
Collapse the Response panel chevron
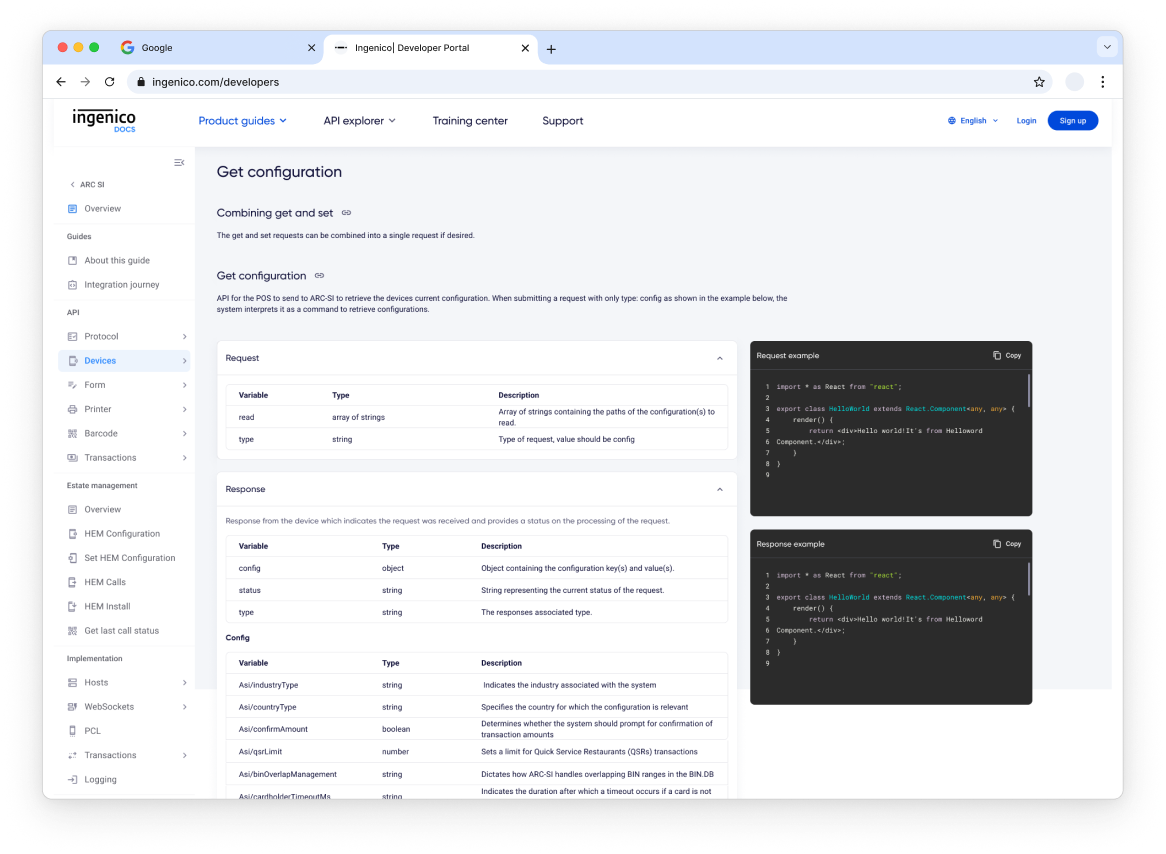tap(719, 489)
